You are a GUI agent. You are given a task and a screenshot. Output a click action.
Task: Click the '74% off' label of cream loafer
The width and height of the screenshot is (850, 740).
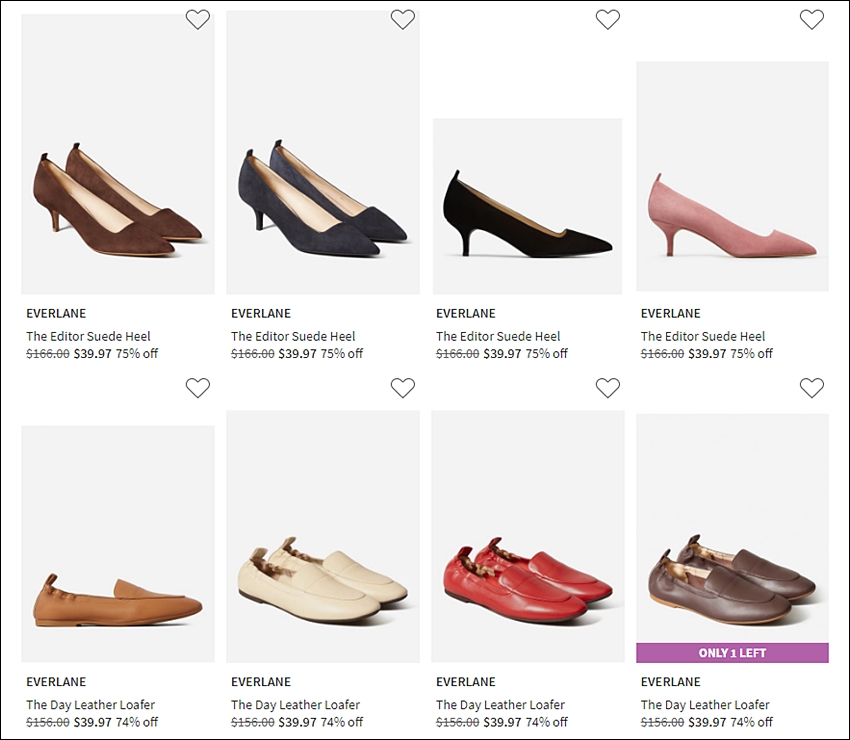pyautogui.click(x=342, y=722)
